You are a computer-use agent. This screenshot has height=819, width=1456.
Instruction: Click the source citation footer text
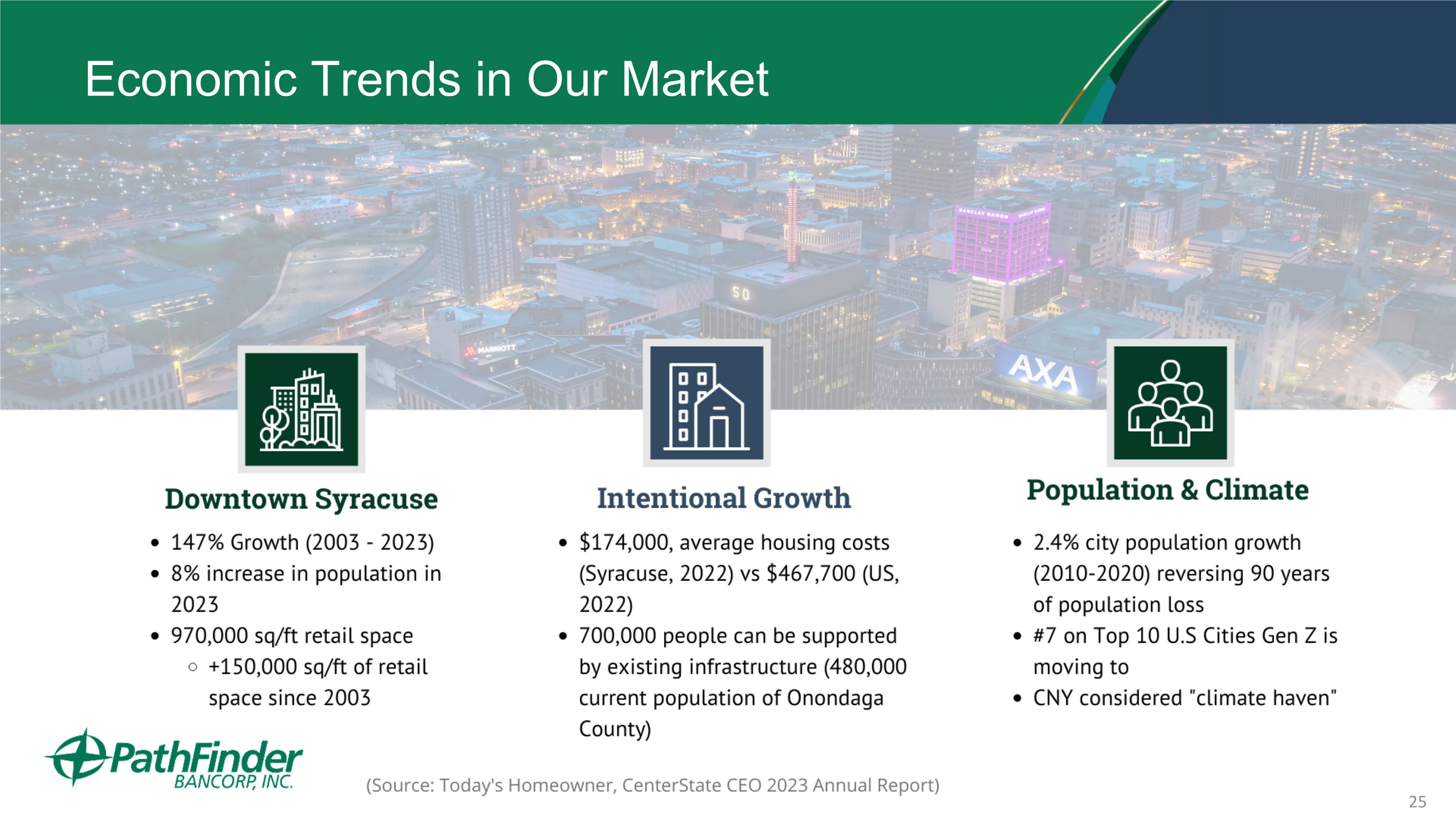pos(653,785)
